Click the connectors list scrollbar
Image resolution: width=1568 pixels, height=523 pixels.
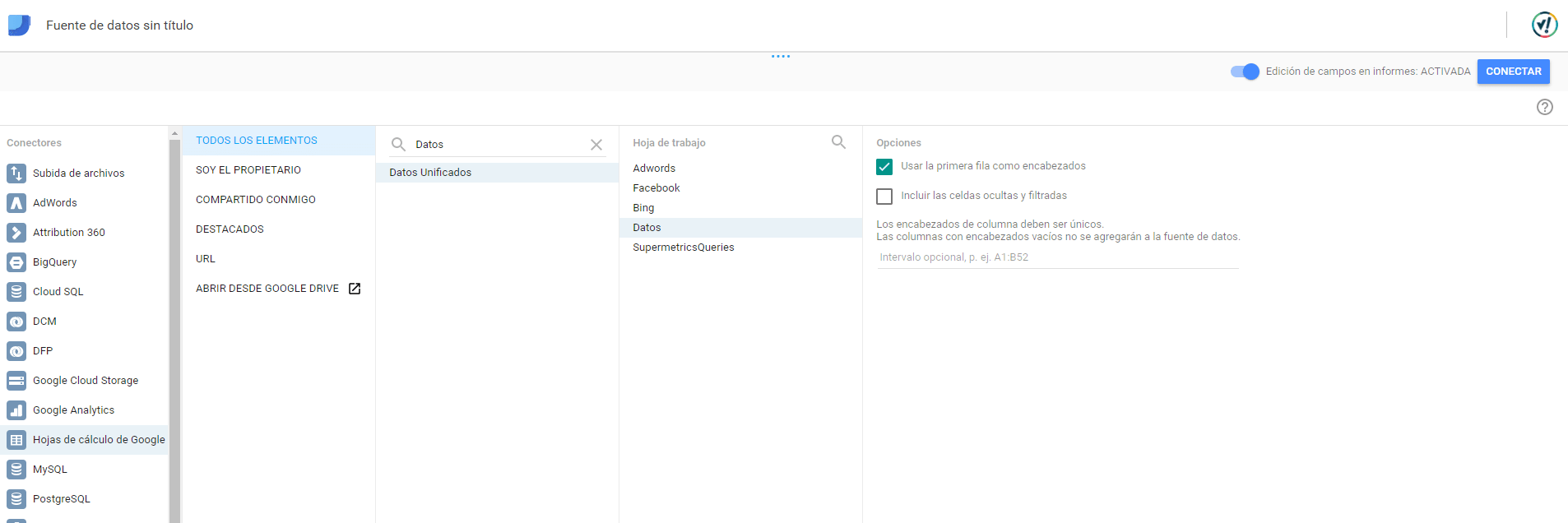click(174, 329)
